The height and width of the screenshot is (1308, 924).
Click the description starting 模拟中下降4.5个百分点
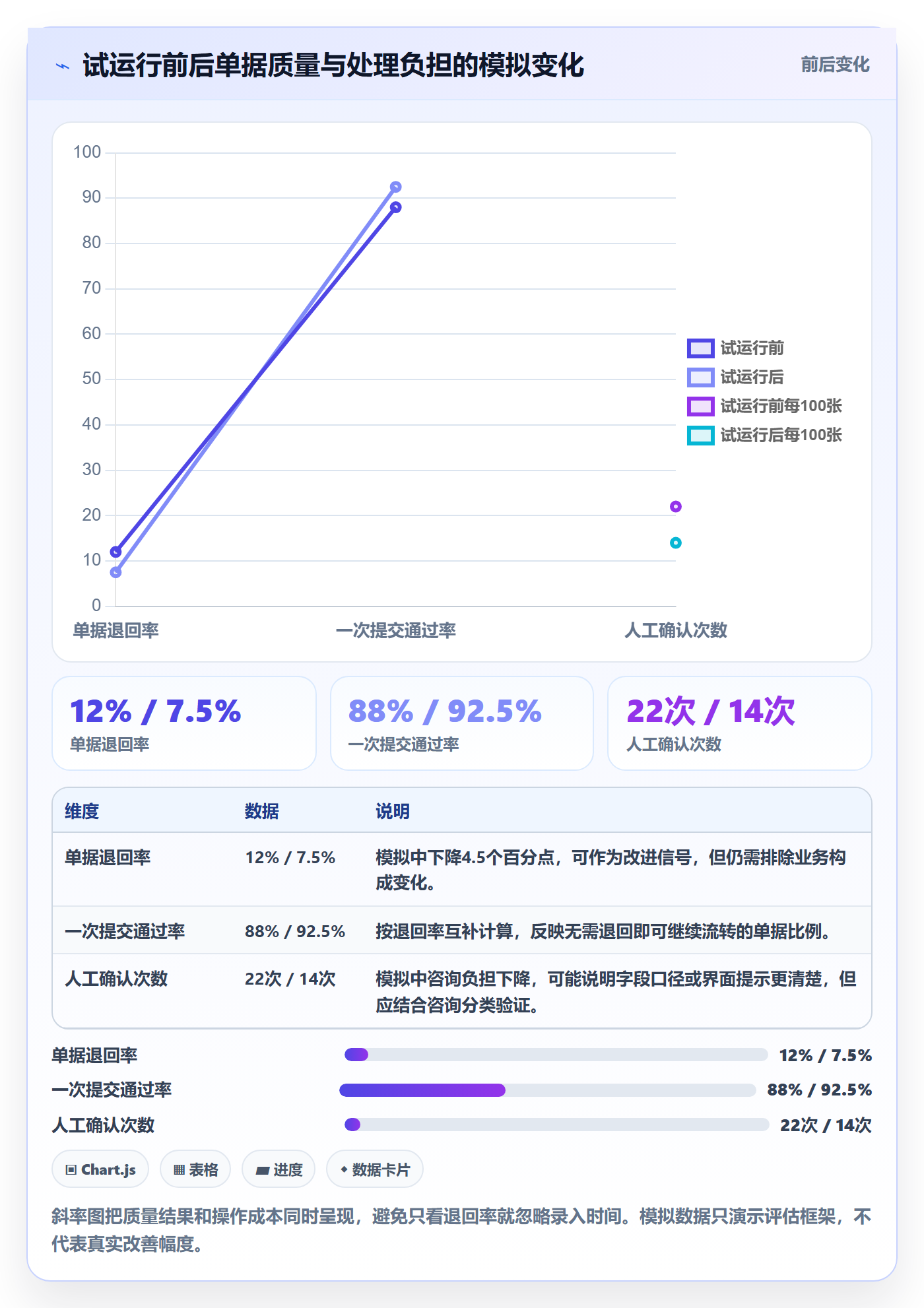[610, 870]
